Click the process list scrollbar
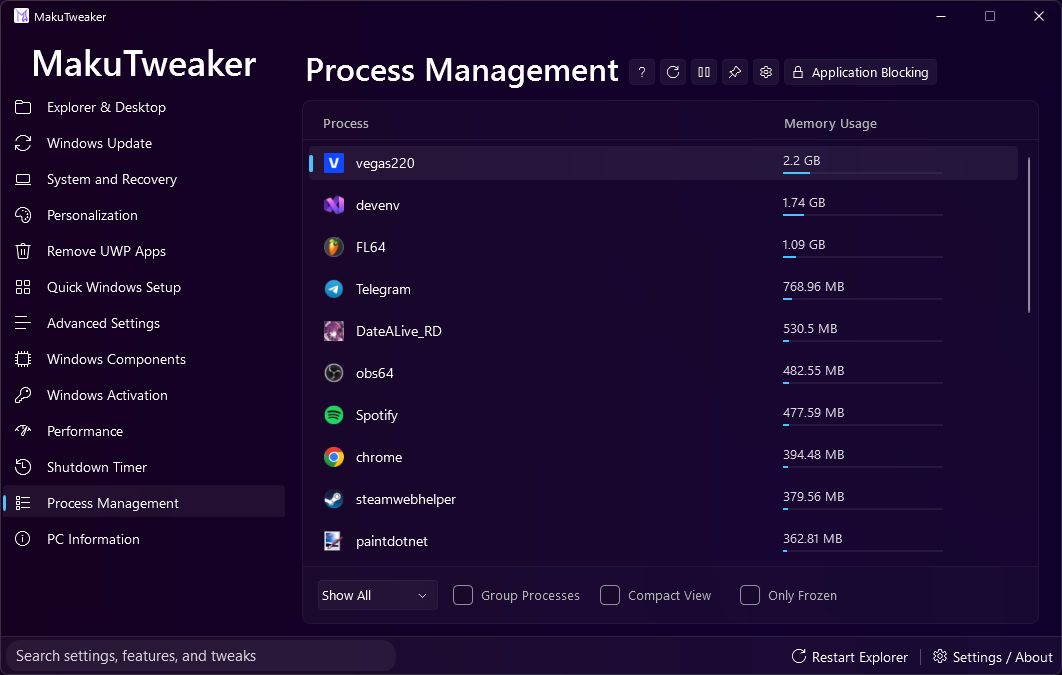1062x675 pixels. tap(1029, 235)
